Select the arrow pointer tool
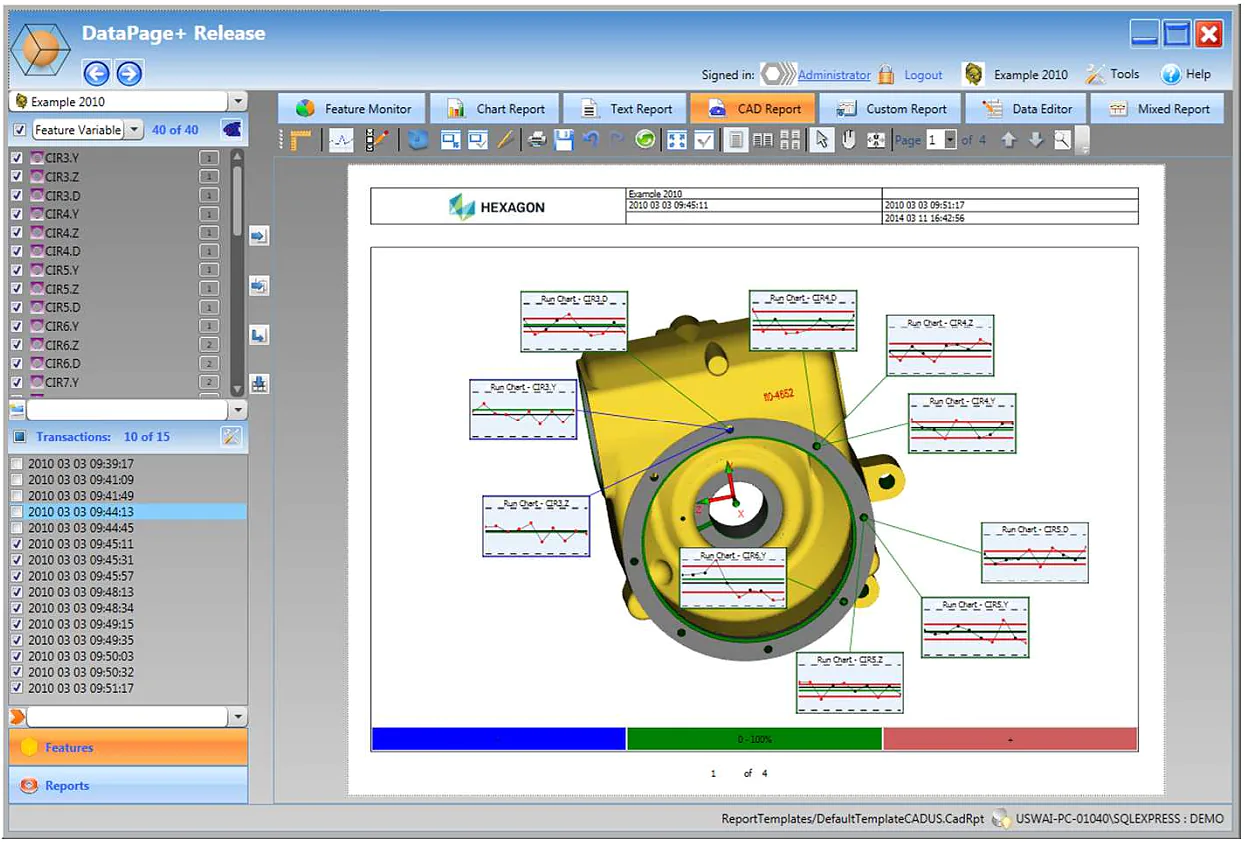 [822, 141]
